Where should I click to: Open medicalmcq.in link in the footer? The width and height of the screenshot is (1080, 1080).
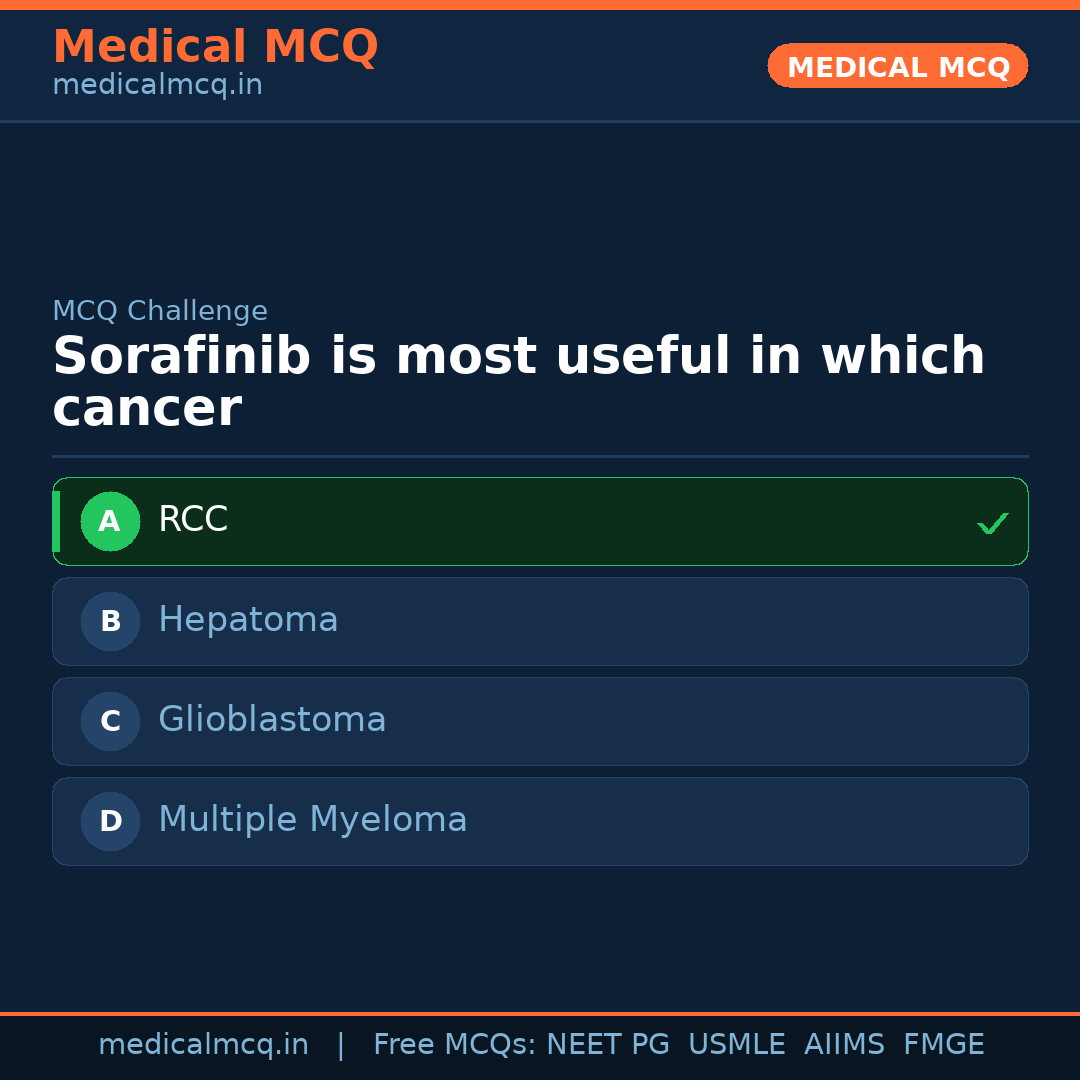[x=203, y=1045]
